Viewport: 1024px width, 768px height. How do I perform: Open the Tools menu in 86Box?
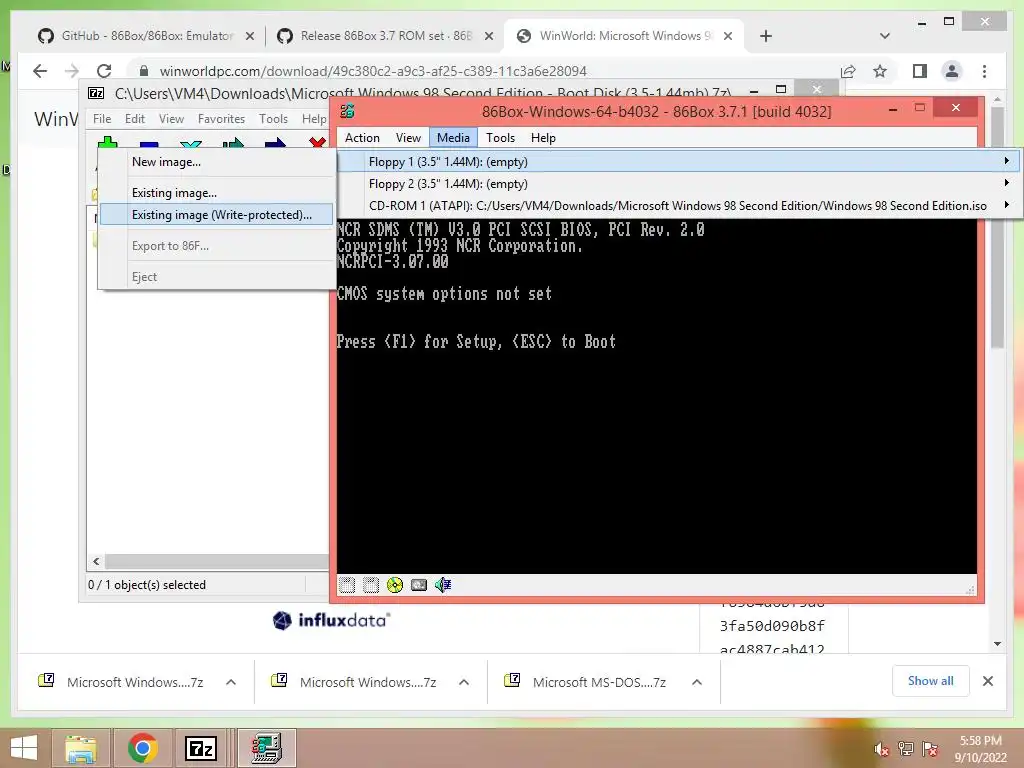coord(500,138)
